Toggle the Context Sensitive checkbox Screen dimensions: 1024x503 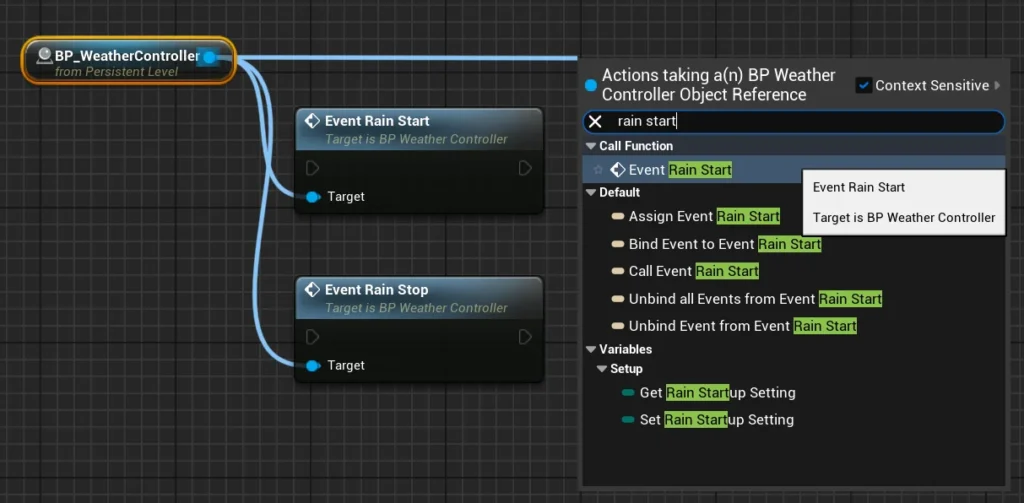click(x=864, y=86)
